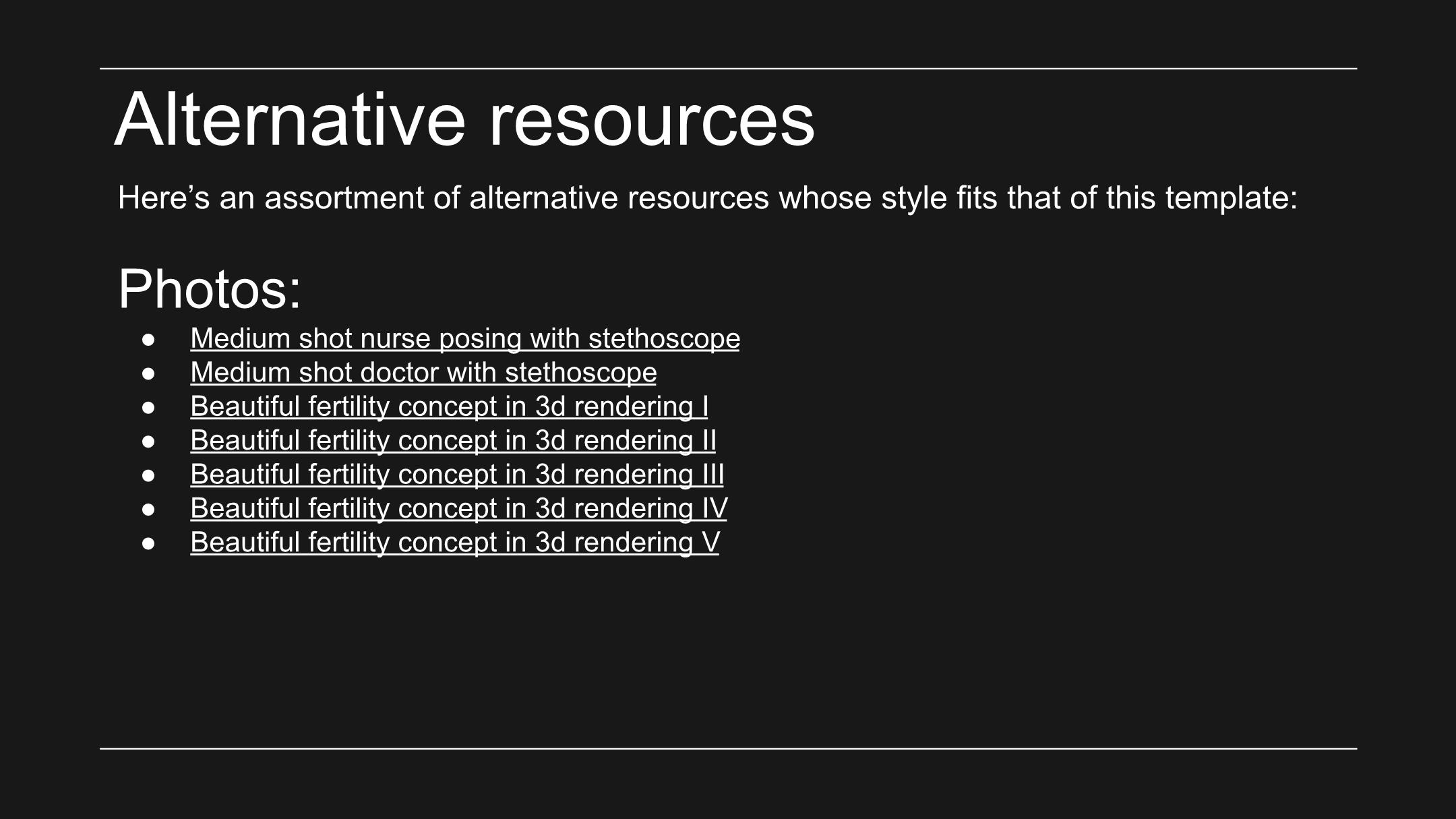Click the top horizontal divider line
The height and width of the screenshot is (819, 1456).
click(x=728, y=69)
